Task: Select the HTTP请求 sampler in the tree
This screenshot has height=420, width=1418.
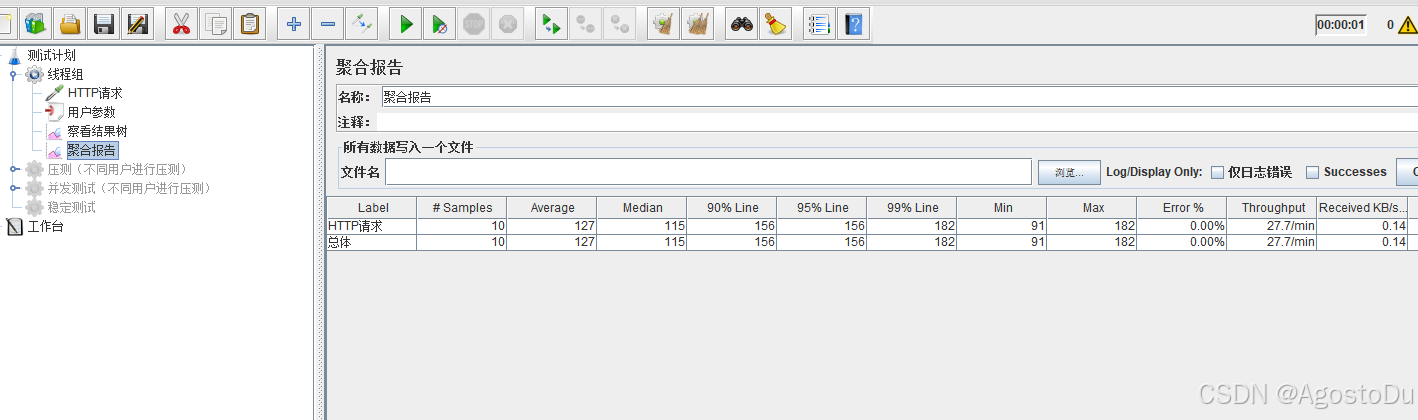Action: [95, 93]
